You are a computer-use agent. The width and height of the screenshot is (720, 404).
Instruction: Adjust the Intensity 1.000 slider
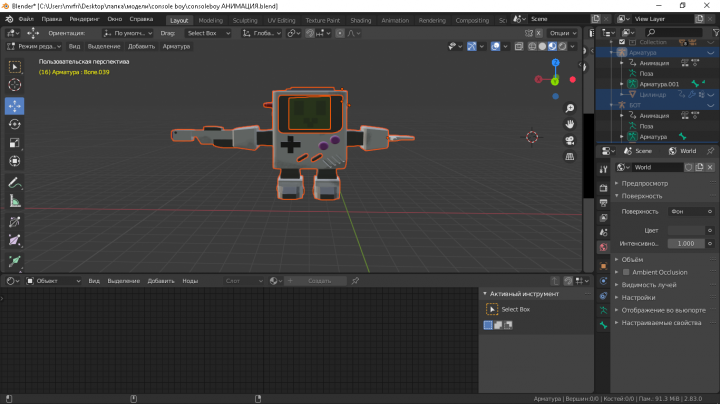[686, 244]
